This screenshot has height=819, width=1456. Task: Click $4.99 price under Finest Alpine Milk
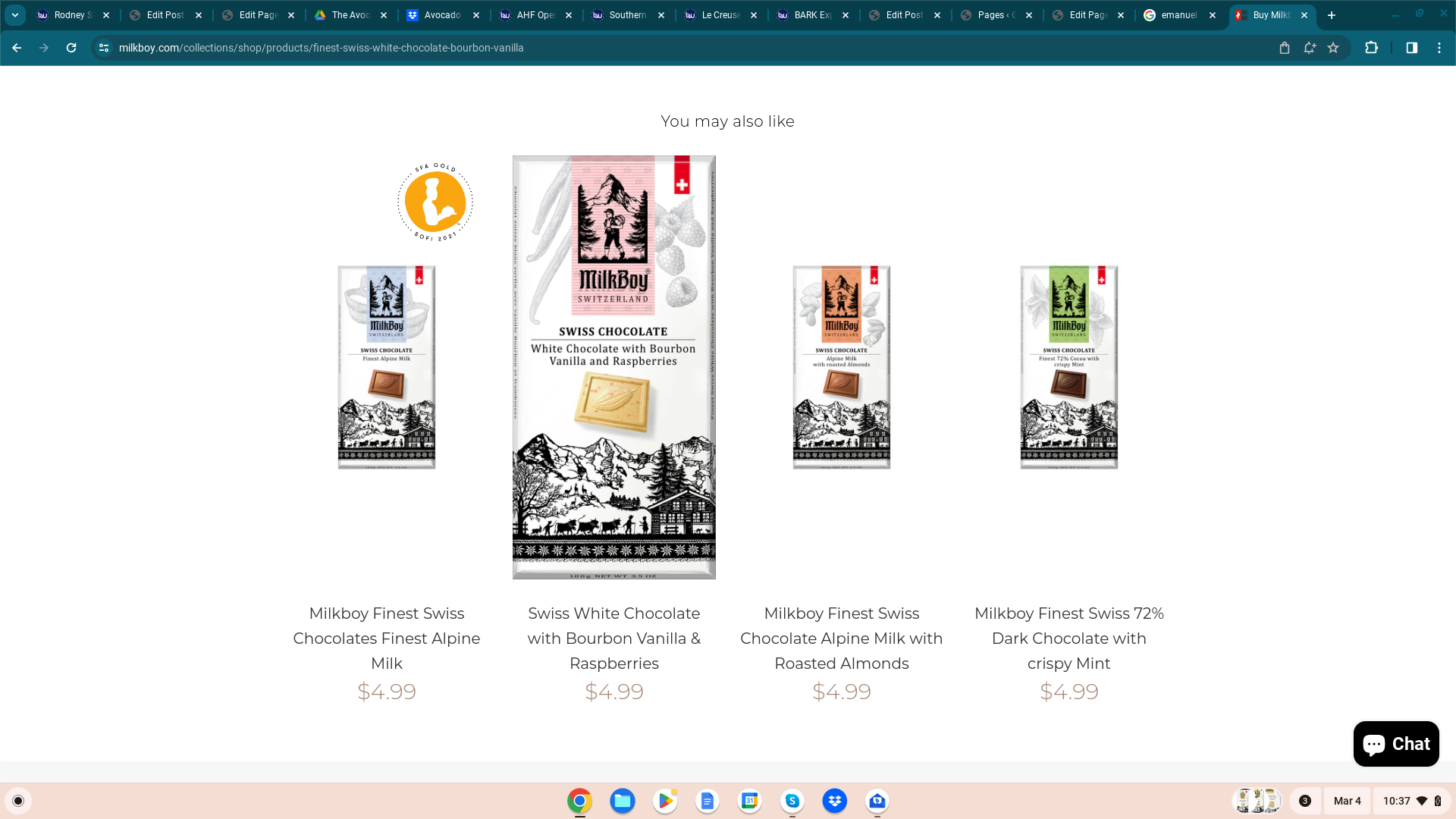[387, 692]
